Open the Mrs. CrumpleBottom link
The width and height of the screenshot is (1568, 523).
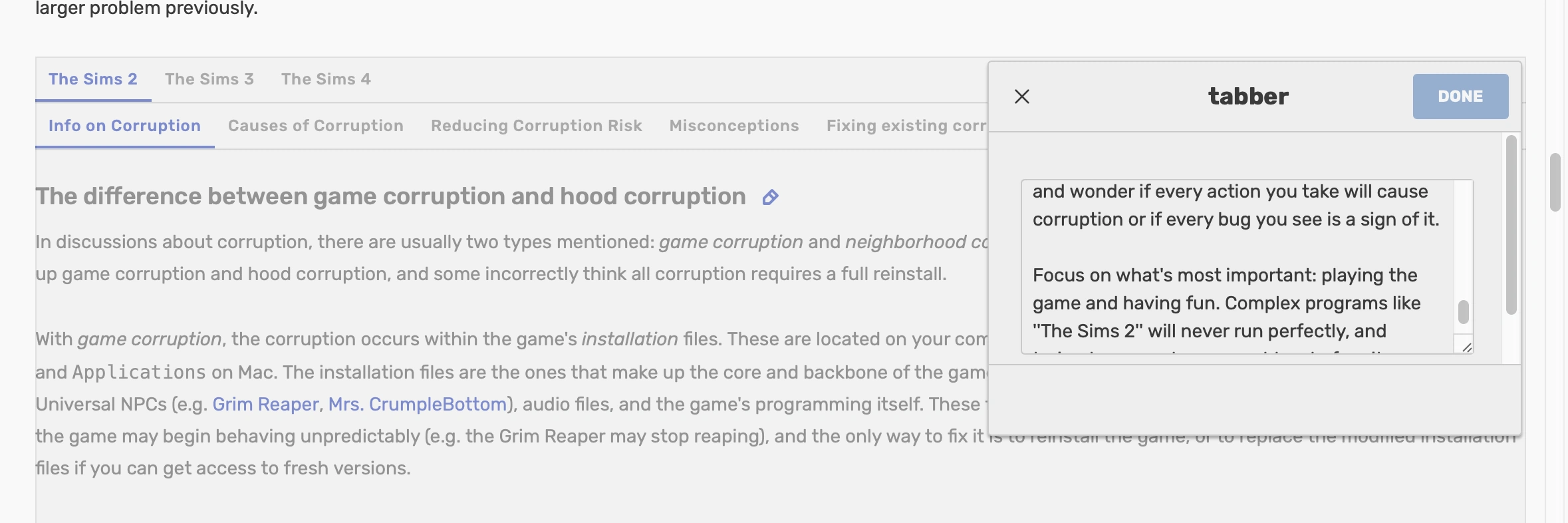tap(418, 405)
